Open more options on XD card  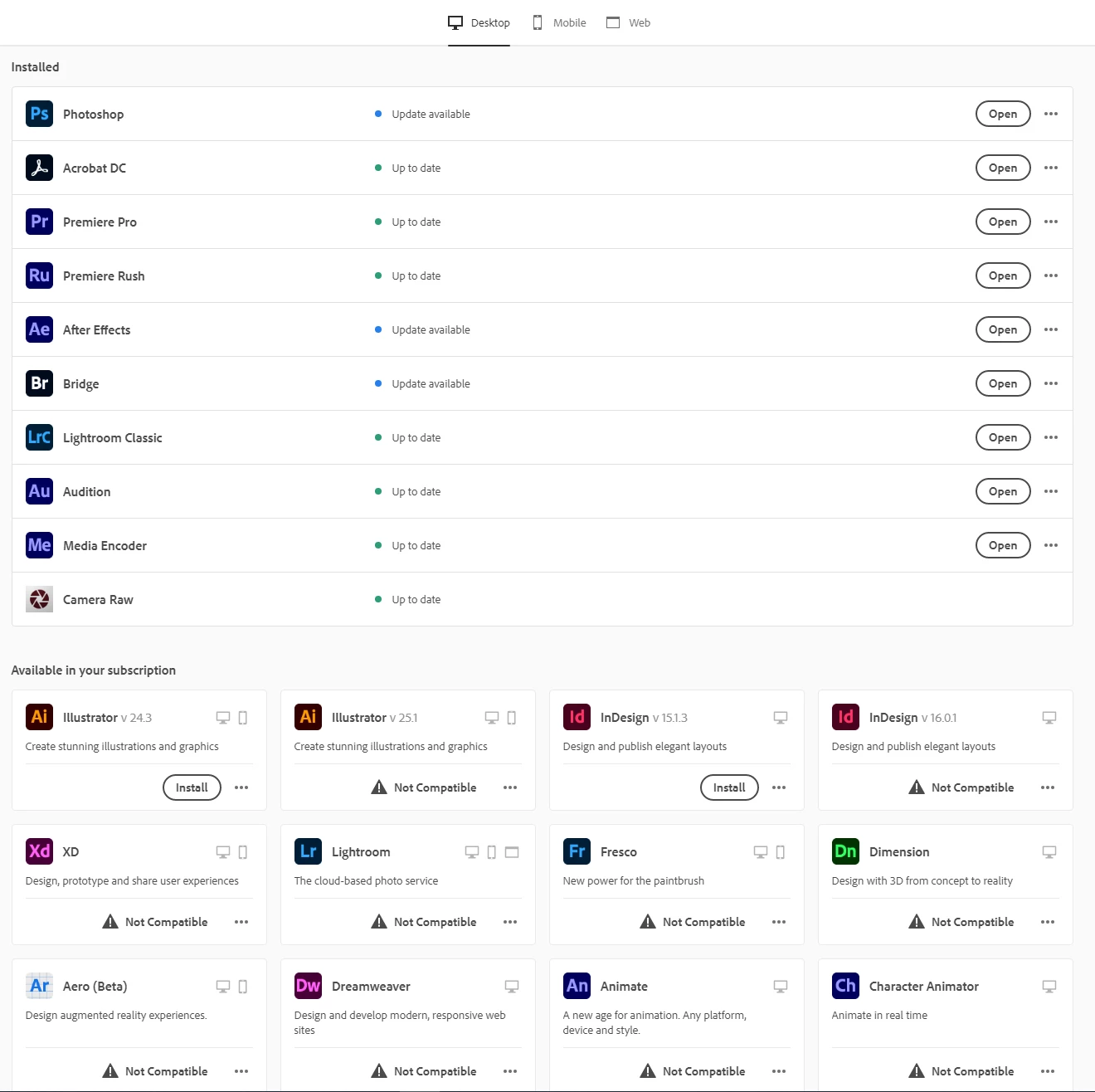(241, 922)
